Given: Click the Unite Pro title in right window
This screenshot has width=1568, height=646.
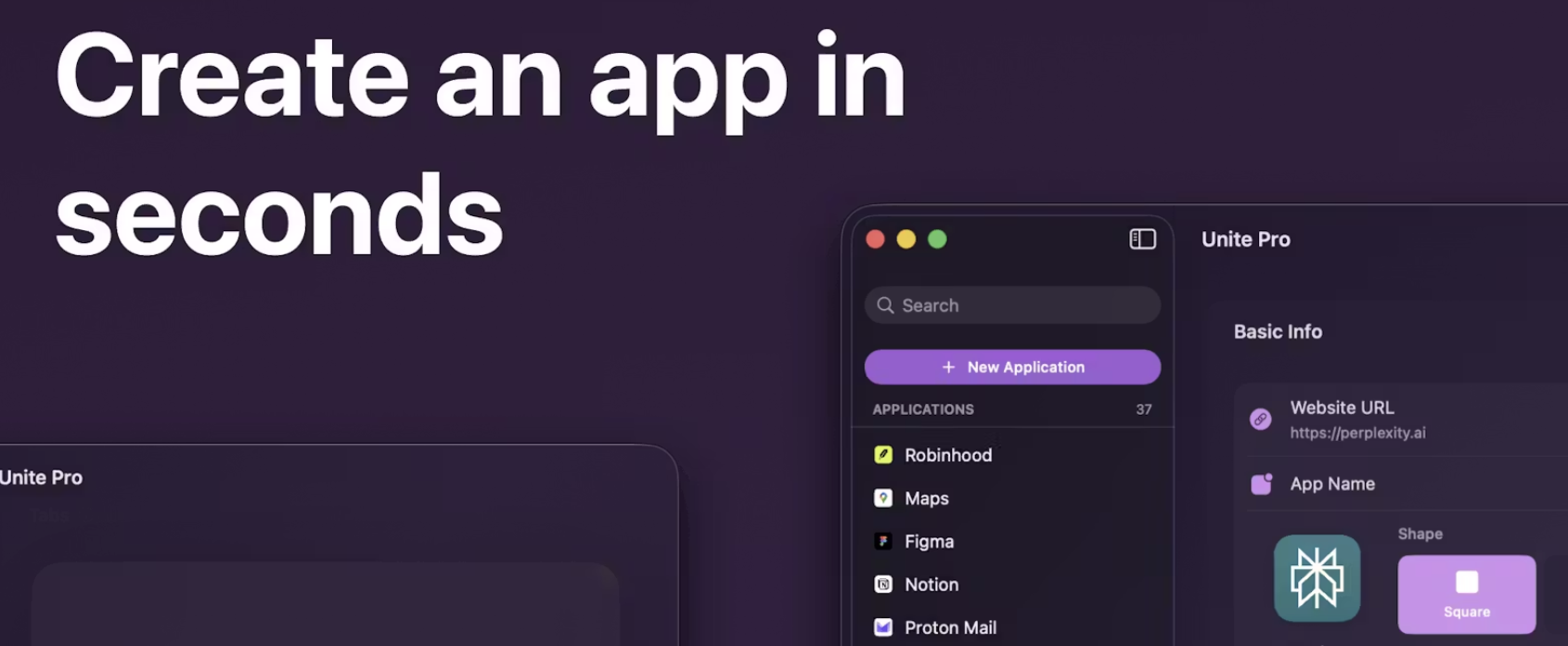Looking at the screenshot, I should [x=1246, y=239].
